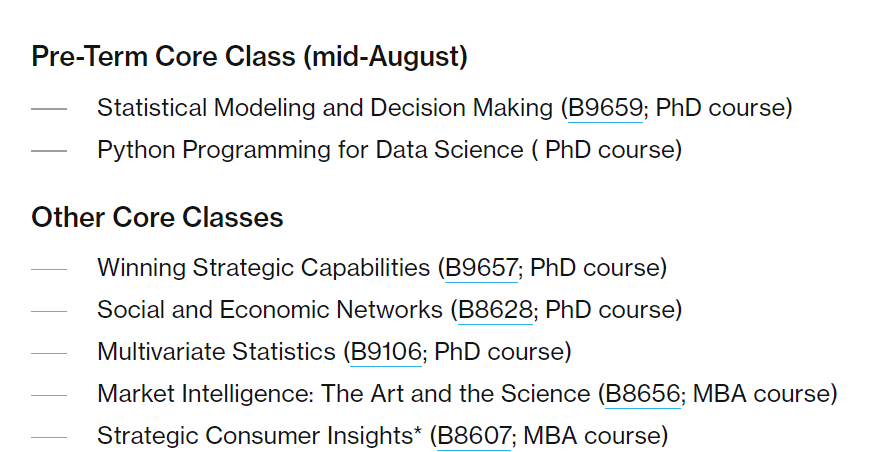The width and height of the screenshot is (887, 452).
Task: Follow the B8628 Social and Economic Networks link
Action: (495, 310)
